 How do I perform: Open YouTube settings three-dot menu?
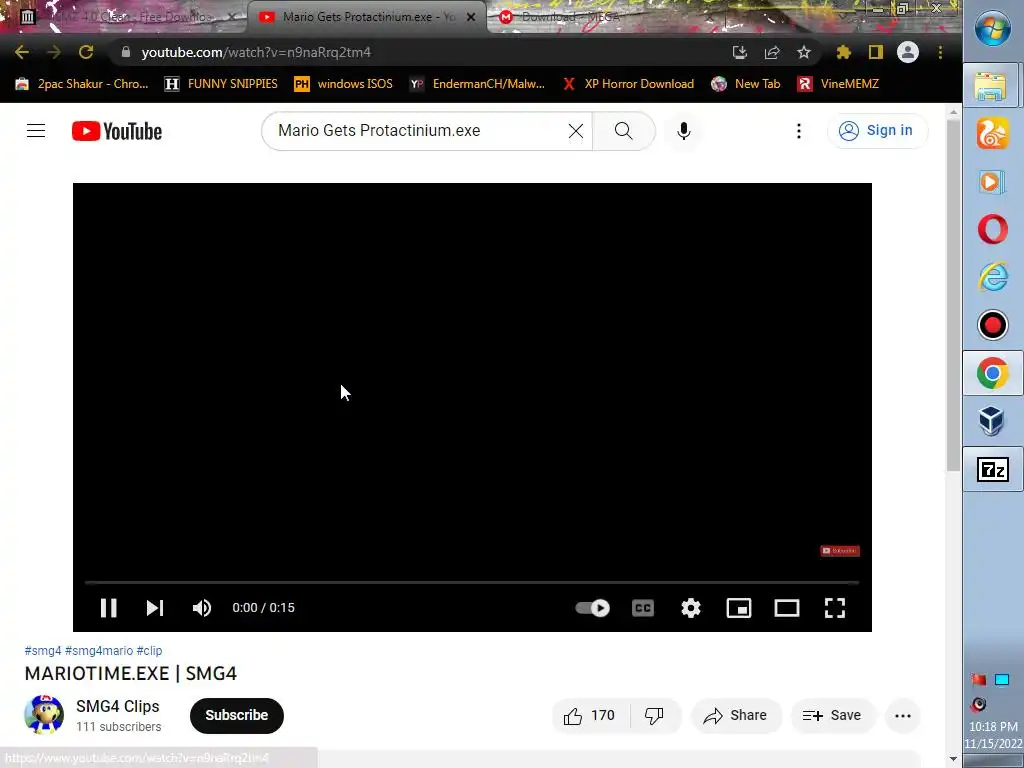coord(798,131)
